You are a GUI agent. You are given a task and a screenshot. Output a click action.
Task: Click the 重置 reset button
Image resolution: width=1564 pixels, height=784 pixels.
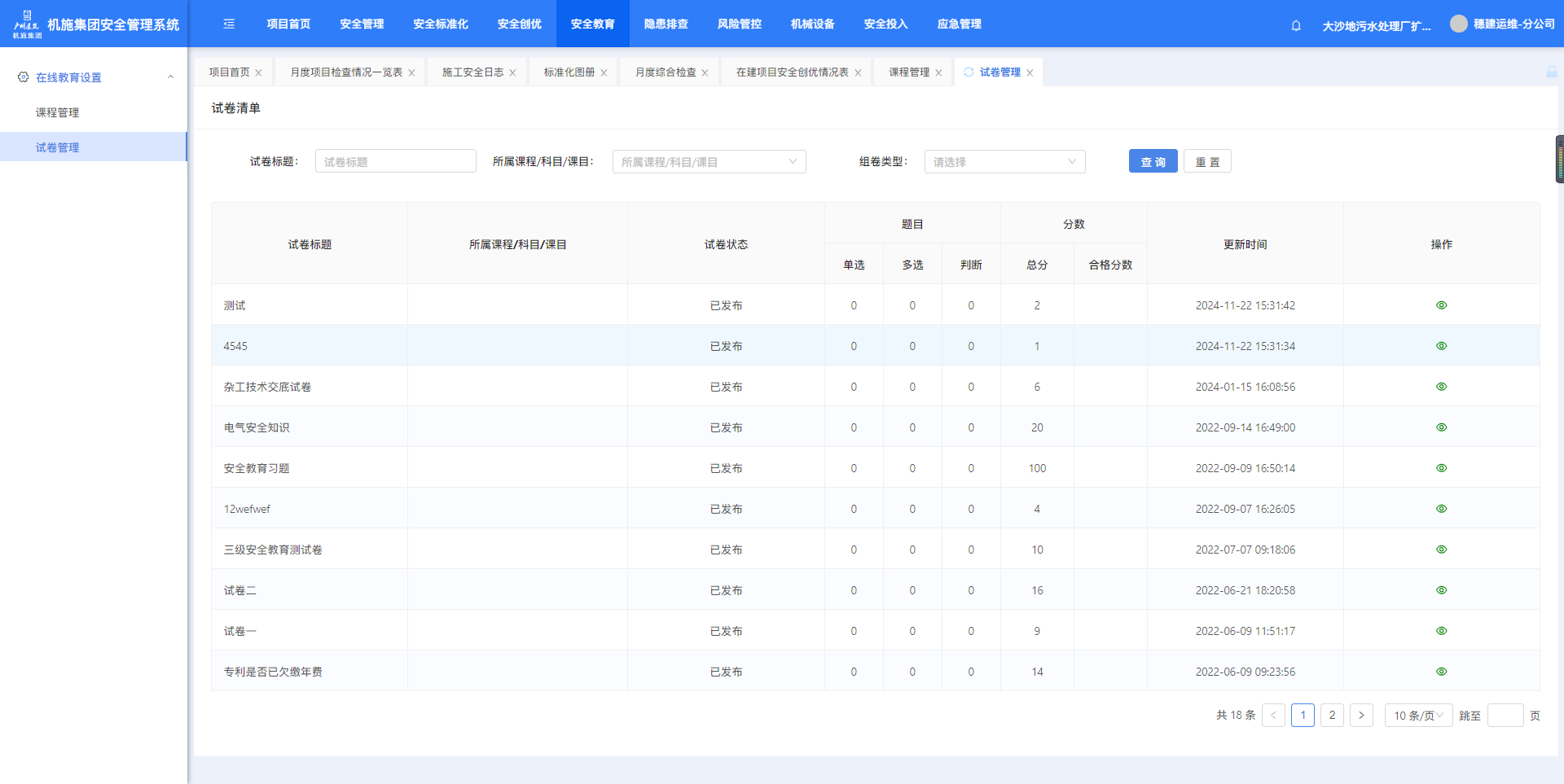pyautogui.click(x=1206, y=162)
